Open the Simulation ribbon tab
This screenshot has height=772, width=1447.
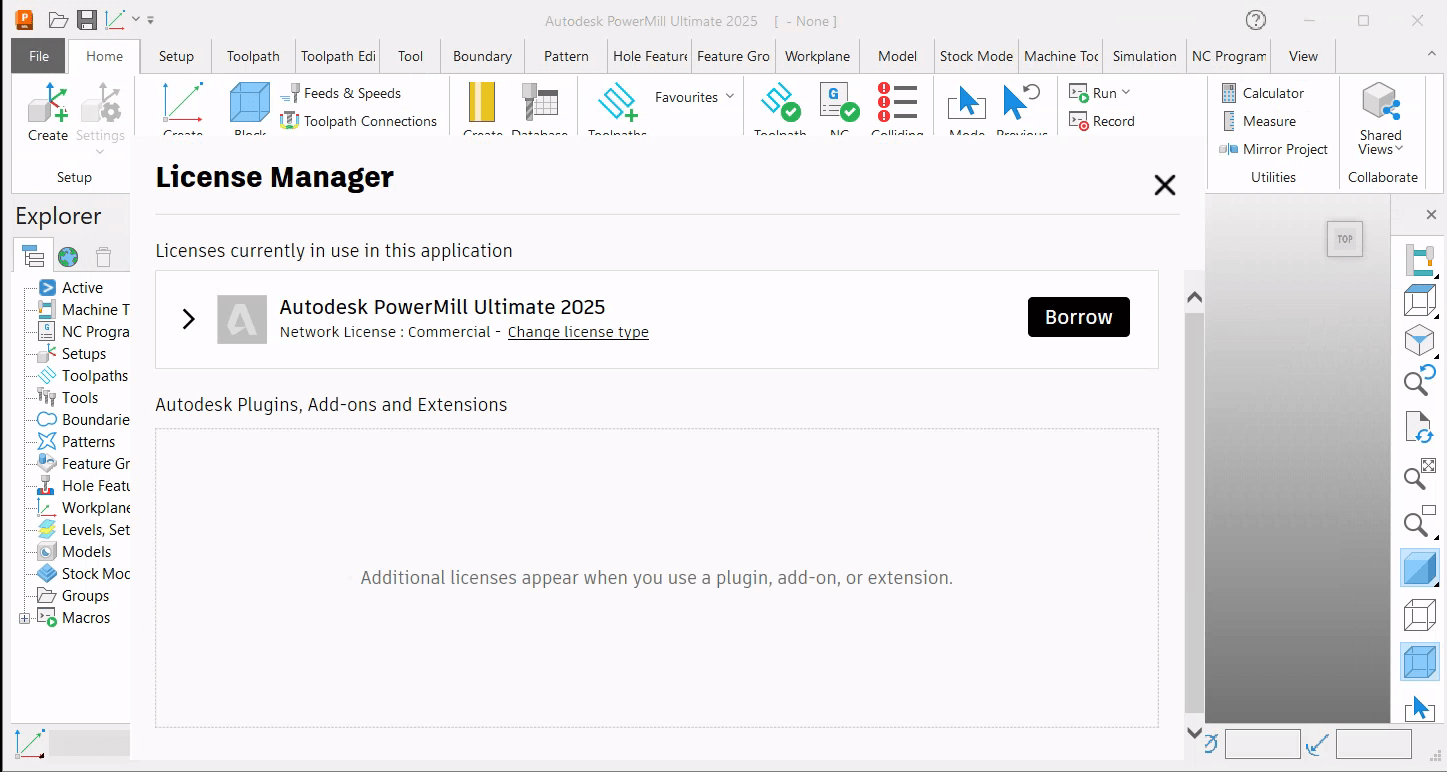coord(1144,56)
